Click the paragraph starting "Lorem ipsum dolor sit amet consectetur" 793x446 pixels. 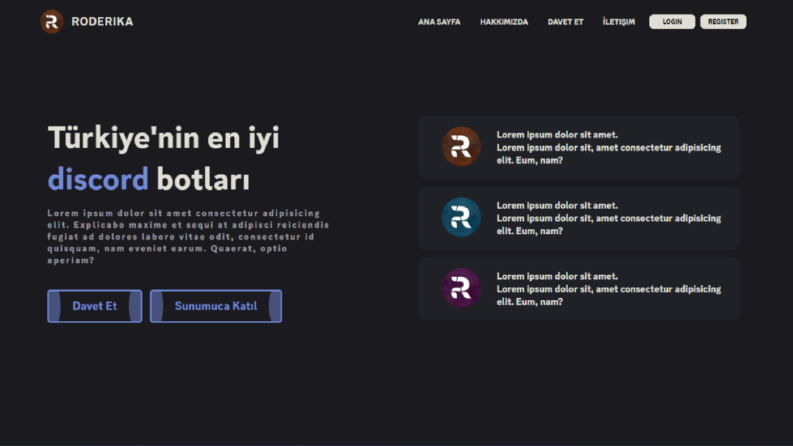coord(188,237)
